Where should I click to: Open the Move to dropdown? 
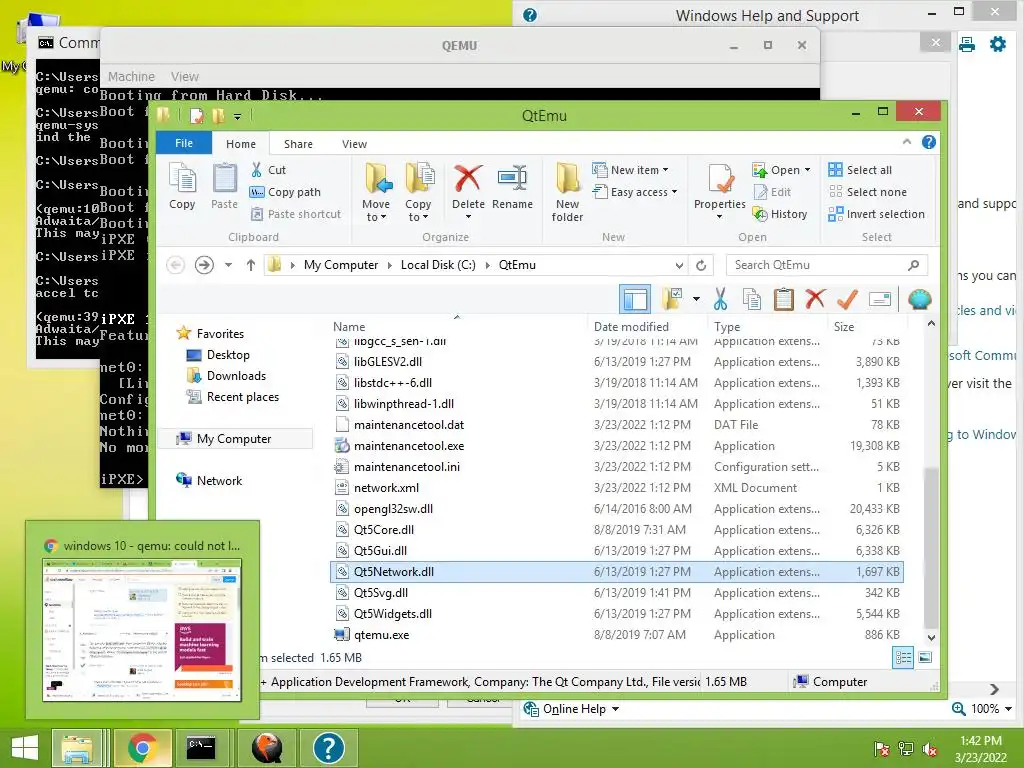coord(376,192)
